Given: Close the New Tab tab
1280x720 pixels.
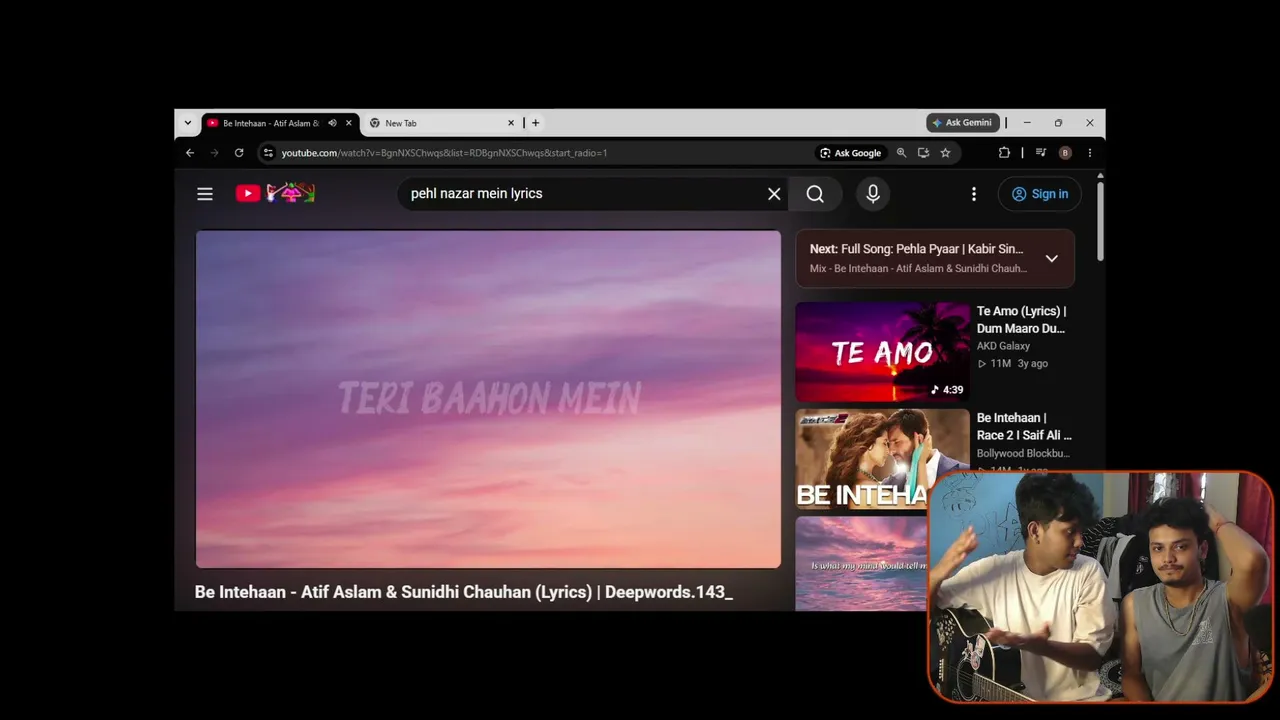Looking at the screenshot, I should coord(511,123).
